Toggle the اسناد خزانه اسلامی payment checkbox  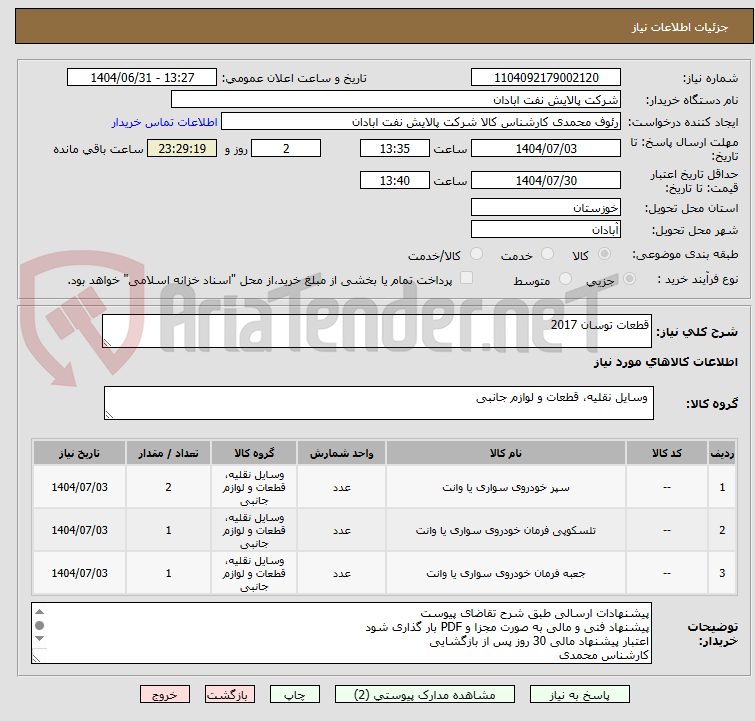pos(466,278)
